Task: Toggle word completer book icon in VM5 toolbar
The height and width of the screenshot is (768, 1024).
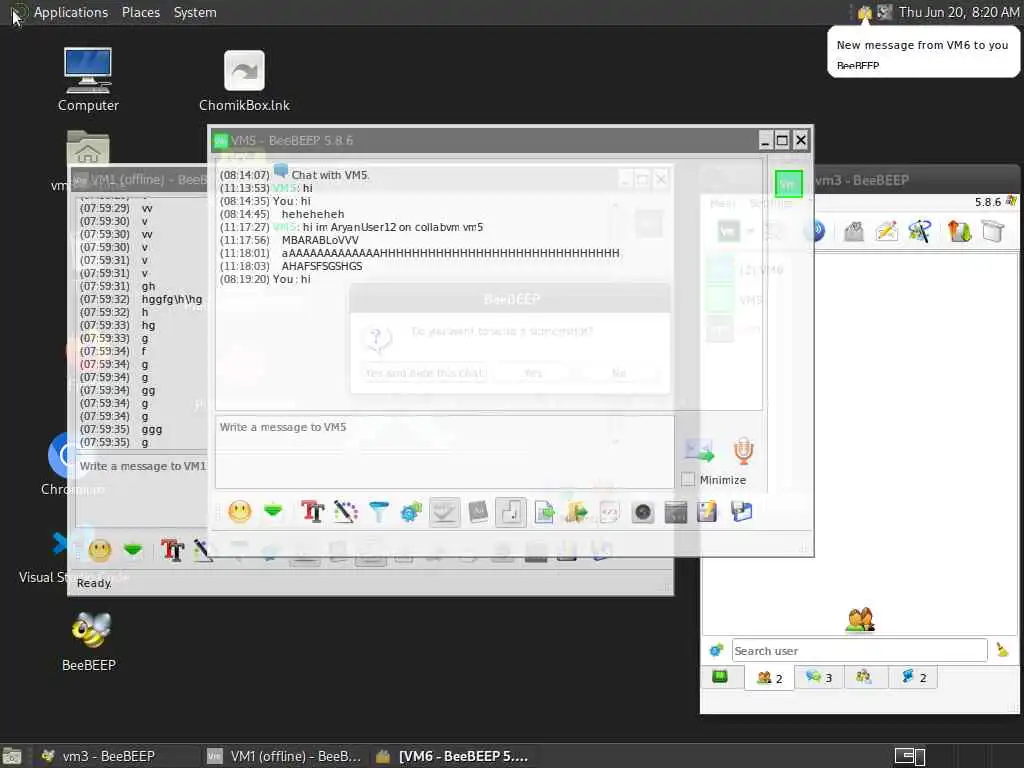Action: click(478, 511)
